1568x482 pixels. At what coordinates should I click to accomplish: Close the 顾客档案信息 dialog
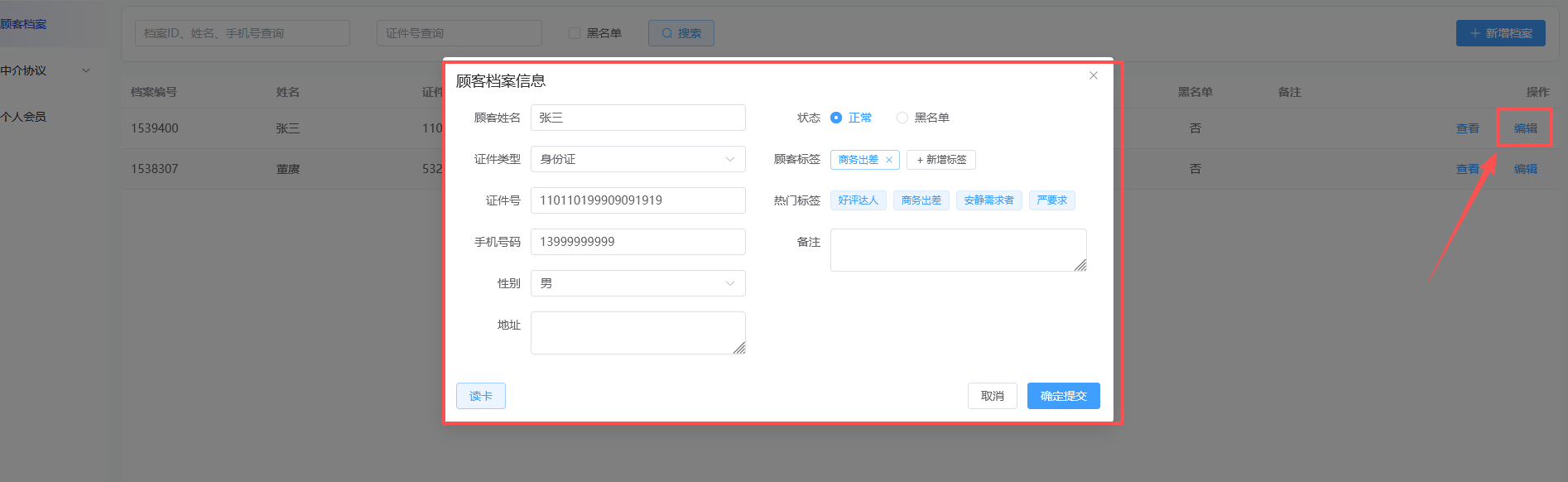pyautogui.click(x=1094, y=75)
